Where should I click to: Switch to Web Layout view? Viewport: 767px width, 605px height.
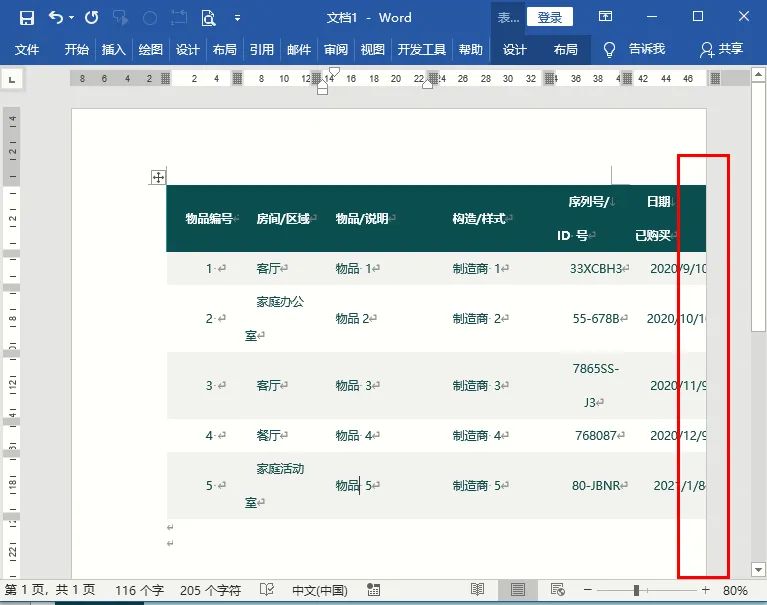[x=558, y=590]
